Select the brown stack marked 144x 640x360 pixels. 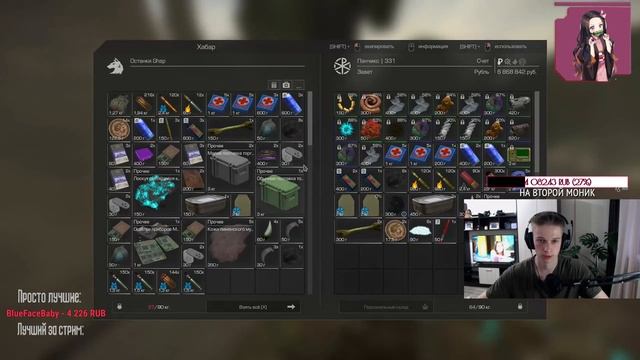(169, 281)
